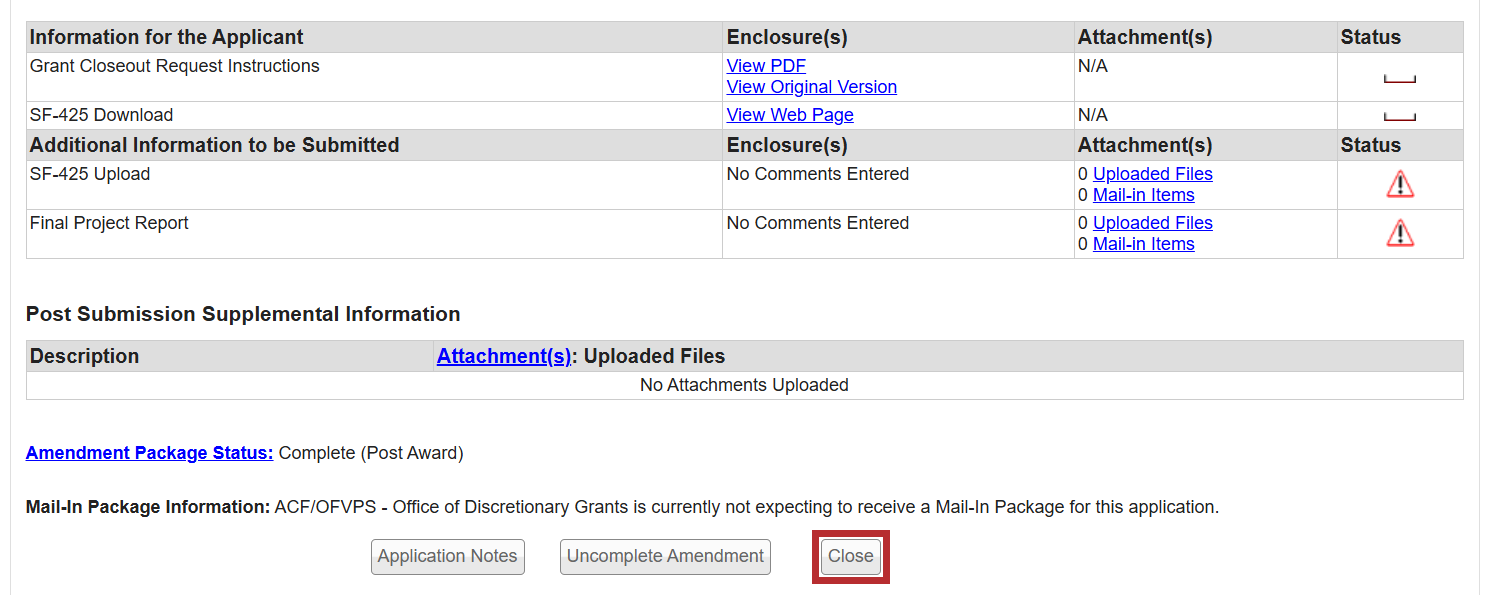Click the Final Project Report warning icon
This screenshot has height=595, width=1487.
pyautogui.click(x=1400, y=234)
